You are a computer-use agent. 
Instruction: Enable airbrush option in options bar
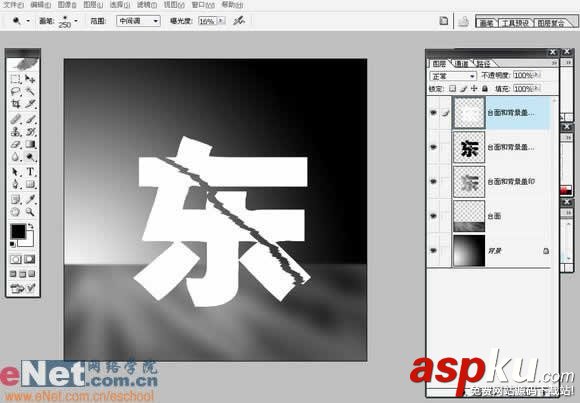pos(239,21)
